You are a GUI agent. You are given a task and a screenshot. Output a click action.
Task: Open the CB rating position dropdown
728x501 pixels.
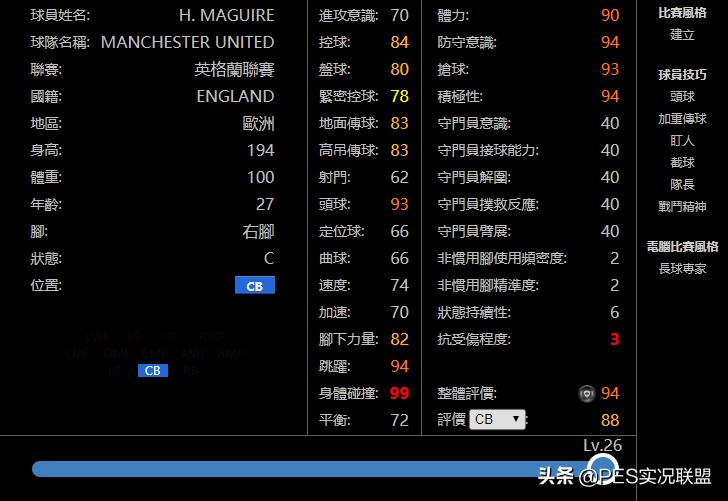(497, 419)
